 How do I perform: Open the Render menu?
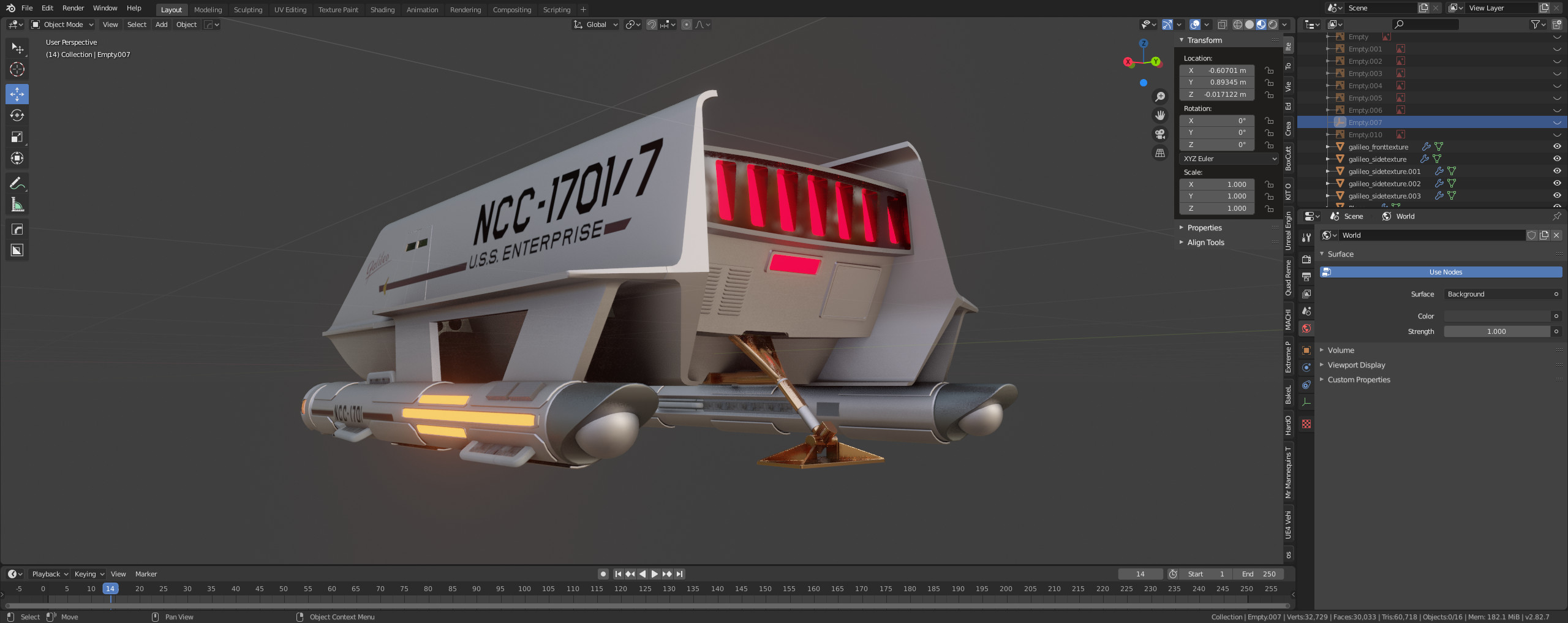[73, 8]
